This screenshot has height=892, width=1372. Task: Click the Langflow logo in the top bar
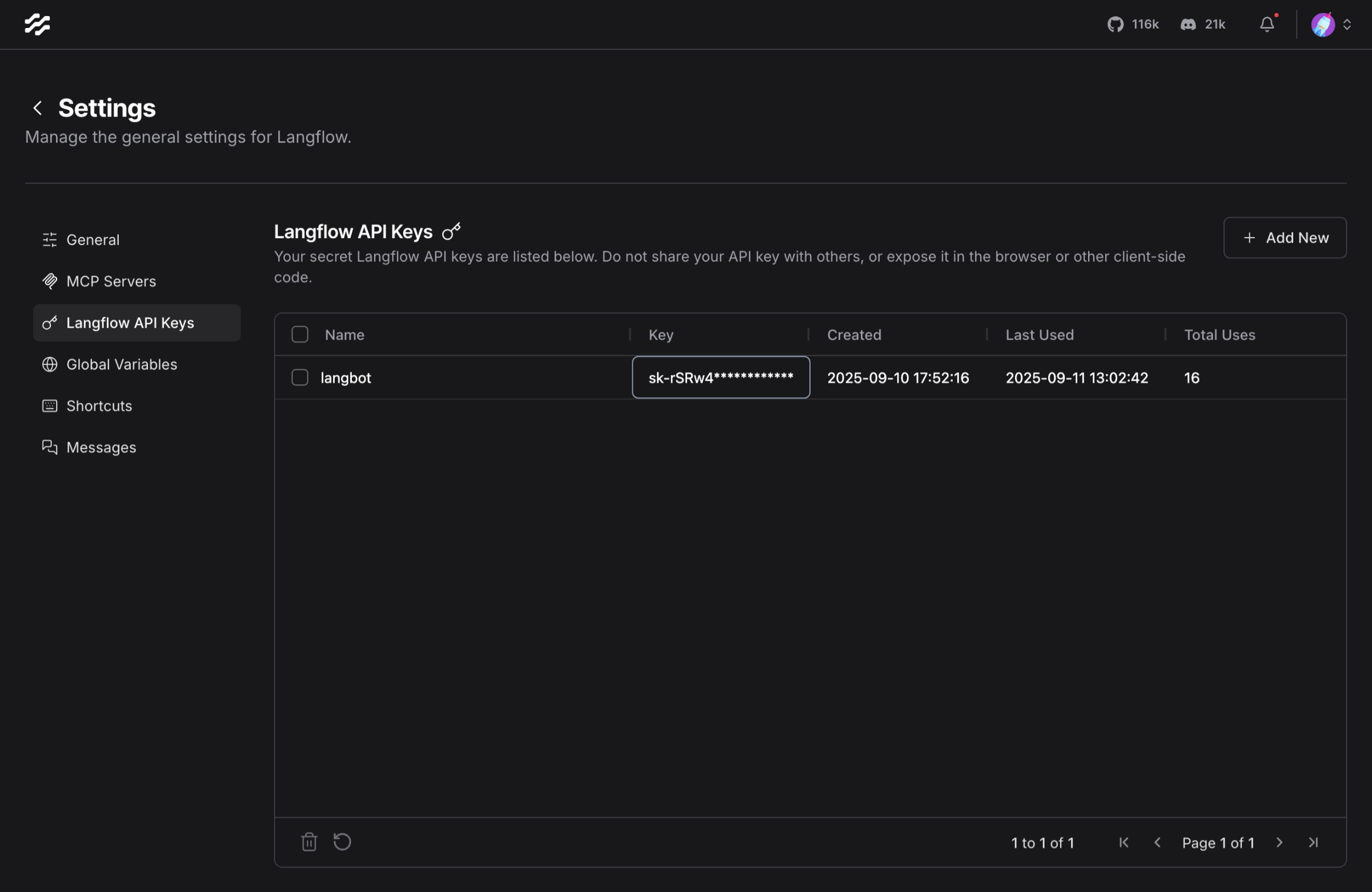[37, 24]
